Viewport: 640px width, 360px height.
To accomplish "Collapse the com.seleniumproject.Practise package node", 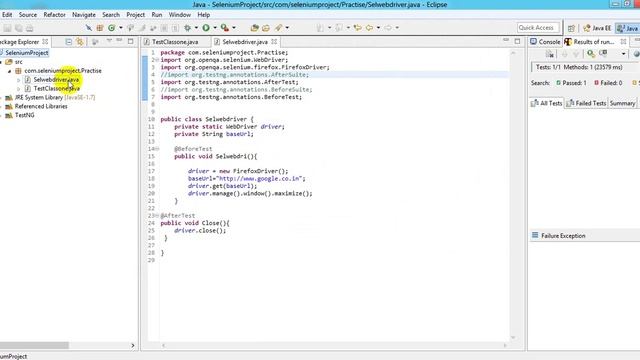I will point(9,71).
